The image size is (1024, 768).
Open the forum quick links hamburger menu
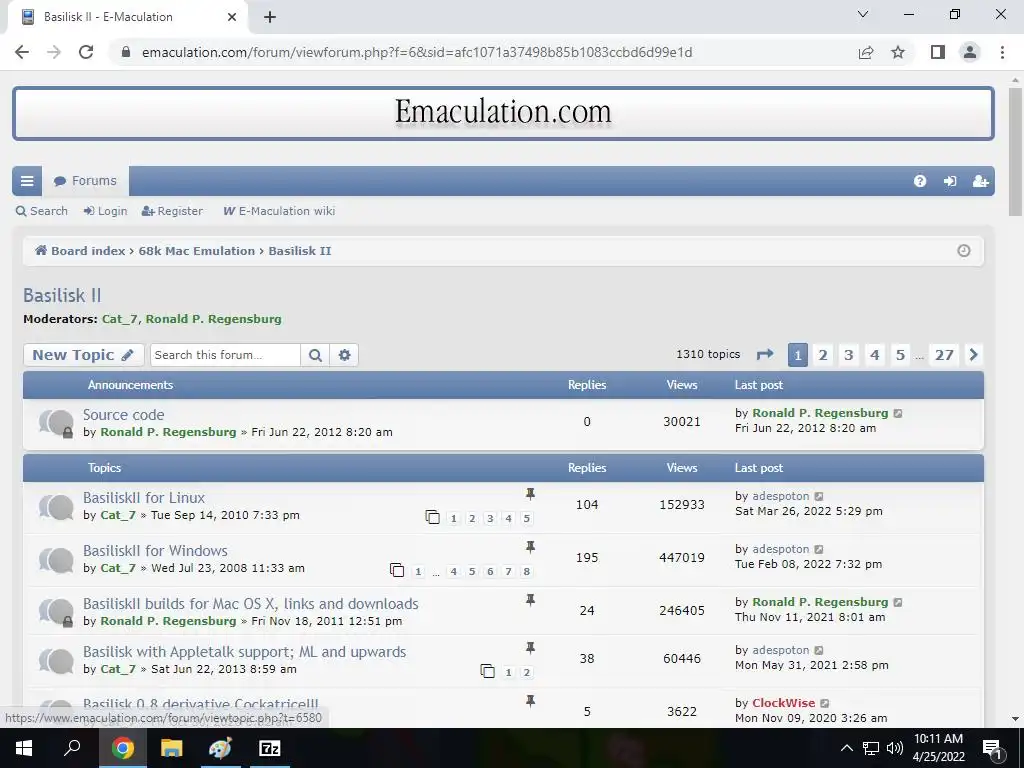(27, 181)
